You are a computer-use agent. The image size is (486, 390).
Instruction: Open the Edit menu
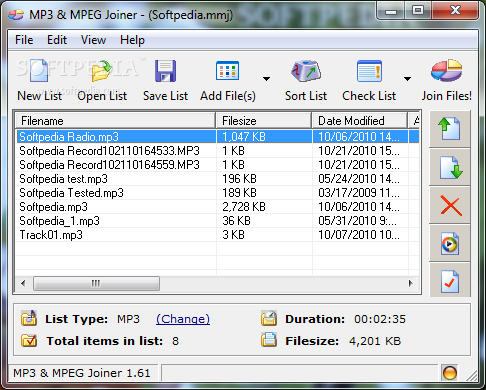57,40
